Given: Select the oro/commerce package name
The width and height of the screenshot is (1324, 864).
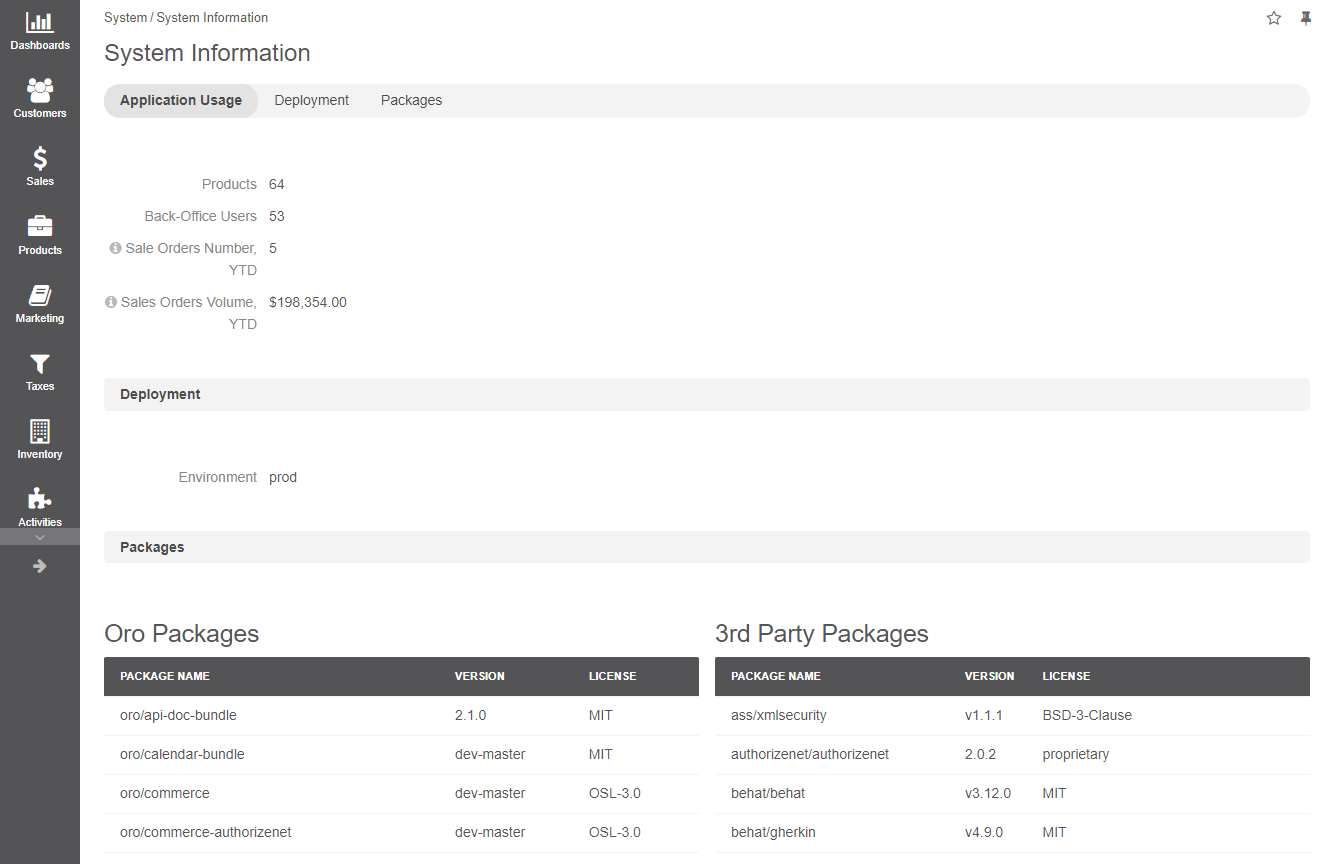Looking at the screenshot, I should click(x=165, y=793).
